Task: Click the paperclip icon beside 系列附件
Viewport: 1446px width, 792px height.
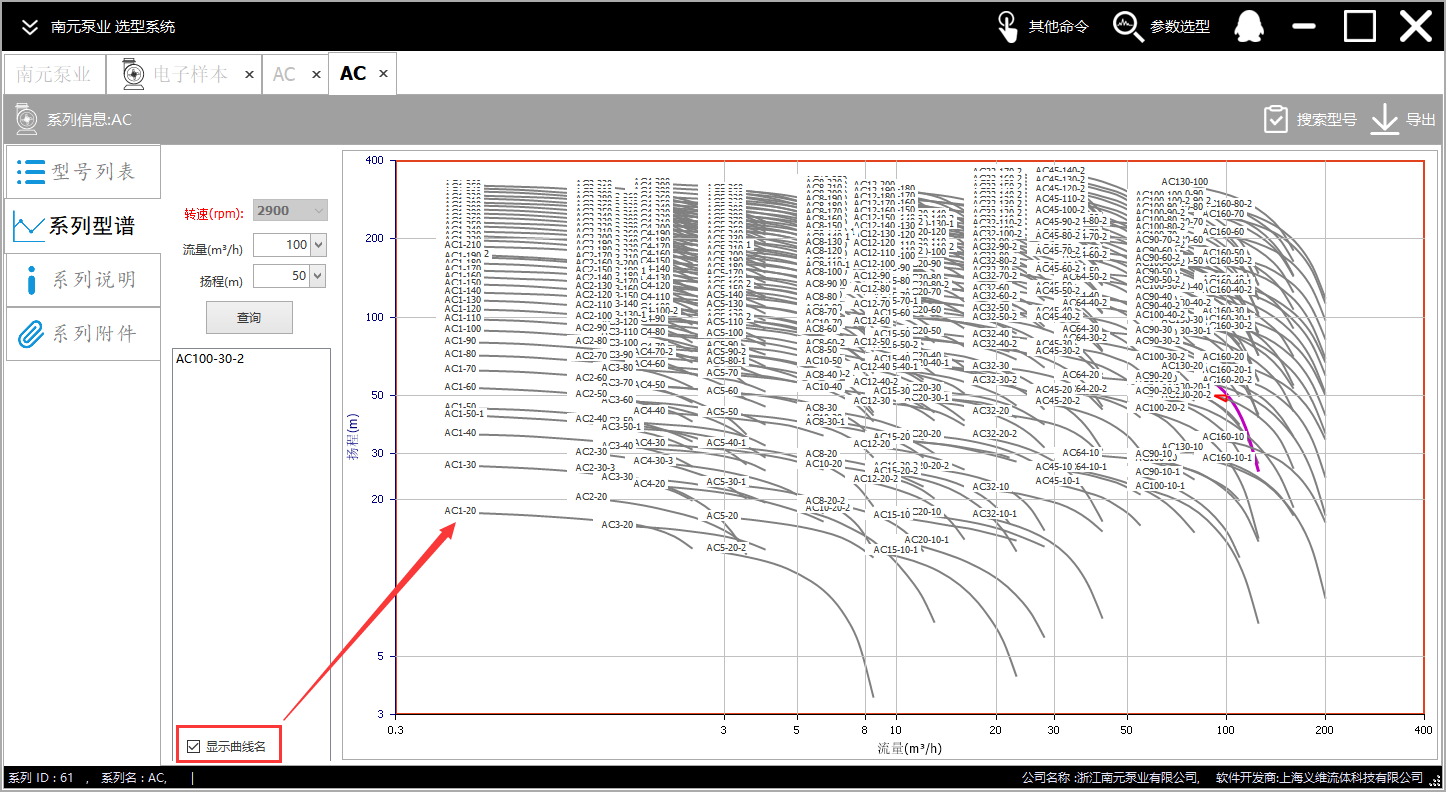Action: 31,334
